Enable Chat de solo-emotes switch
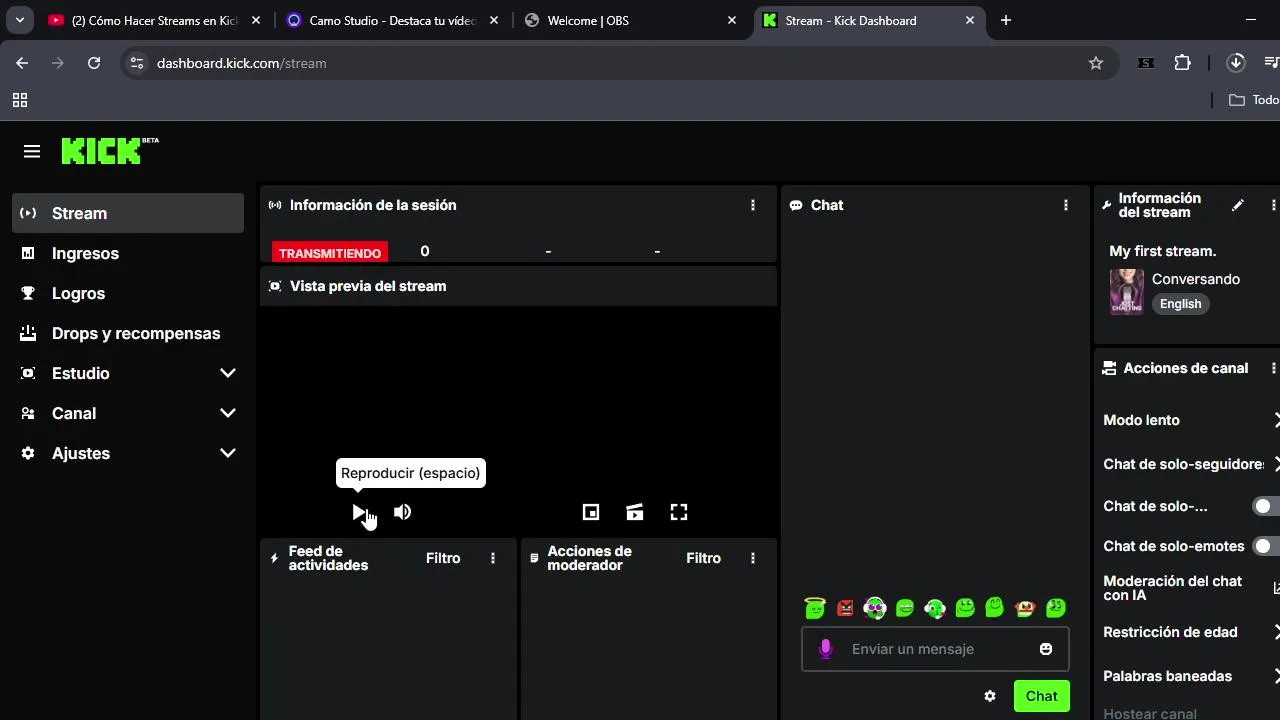Image resolution: width=1280 pixels, height=720 pixels. click(1266, 546)
